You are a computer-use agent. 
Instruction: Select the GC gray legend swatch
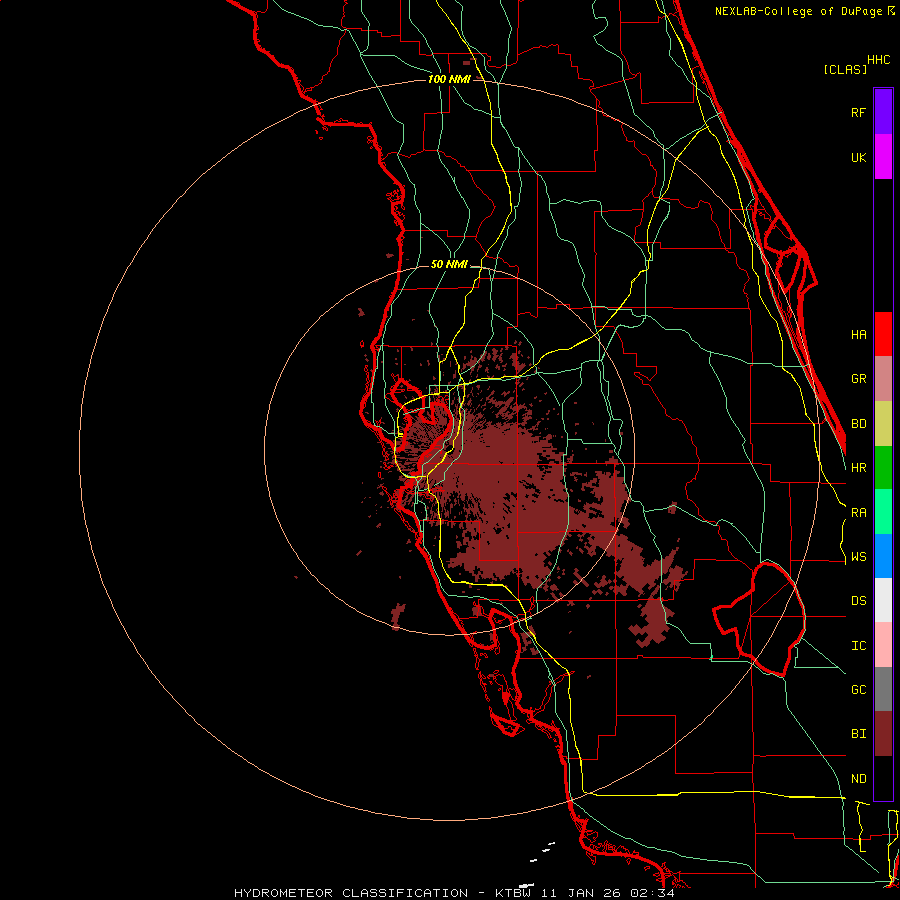click(883, 689)
